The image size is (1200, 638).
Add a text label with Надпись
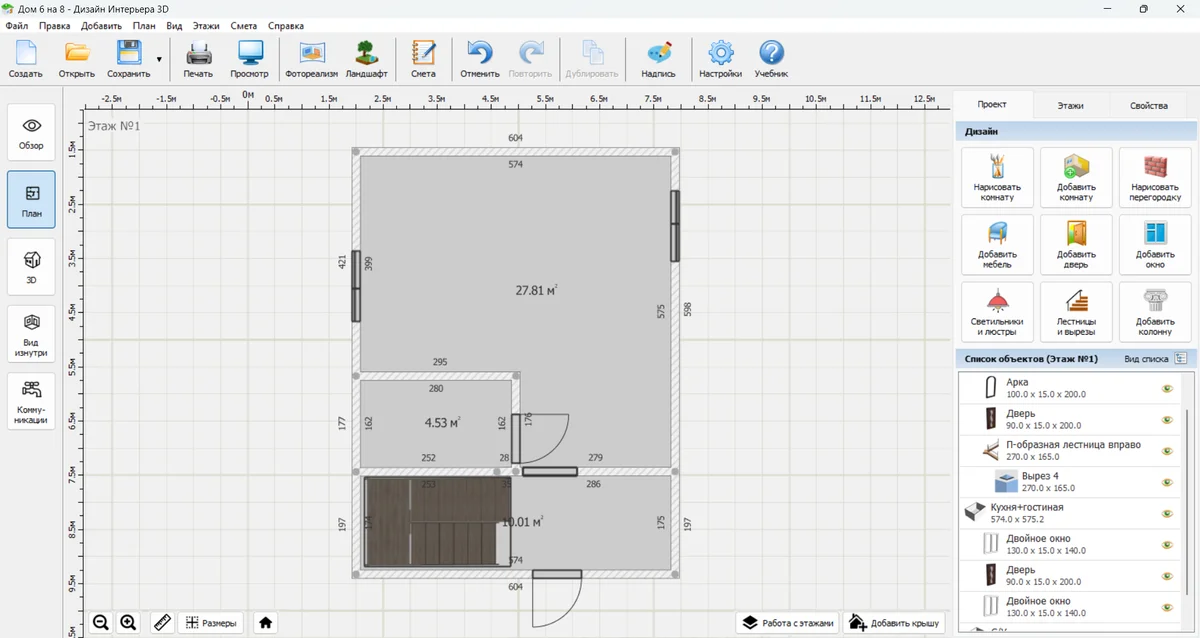pos(658,60)
